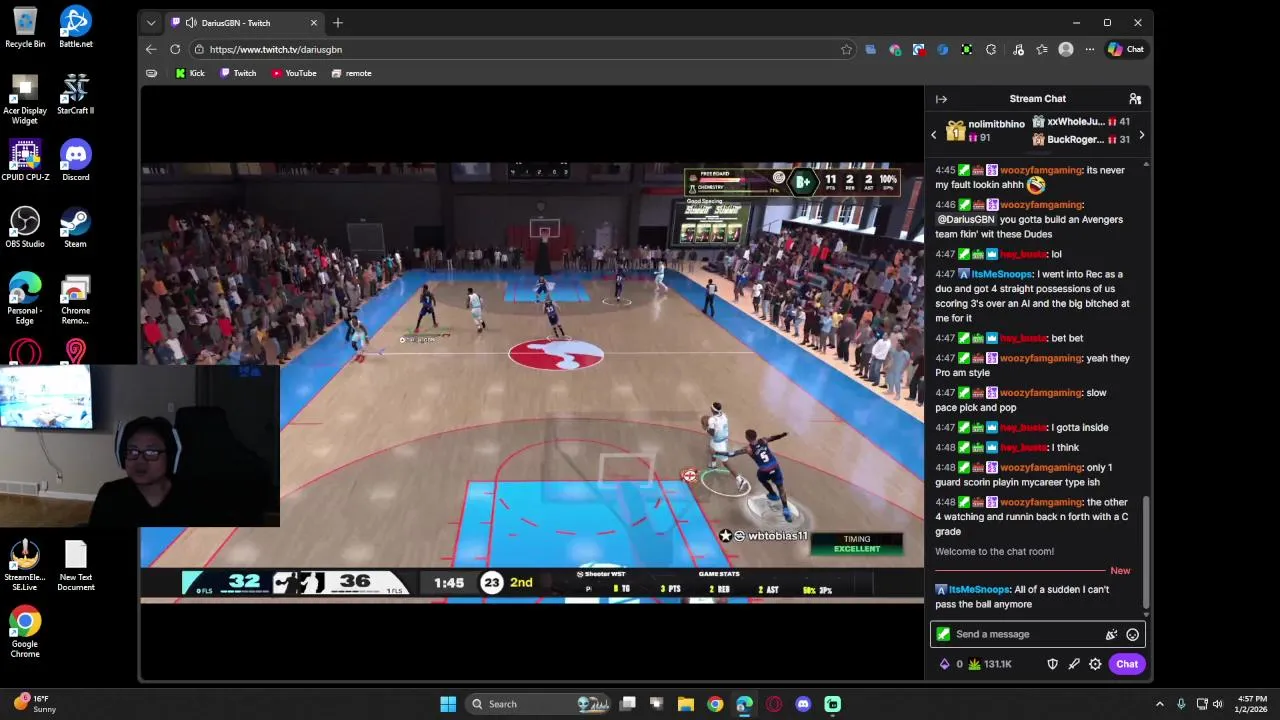This screenshot has width=1280, height=720.
Task: Click ItsMeSnoops username in newest message
Action: point(979,590)
